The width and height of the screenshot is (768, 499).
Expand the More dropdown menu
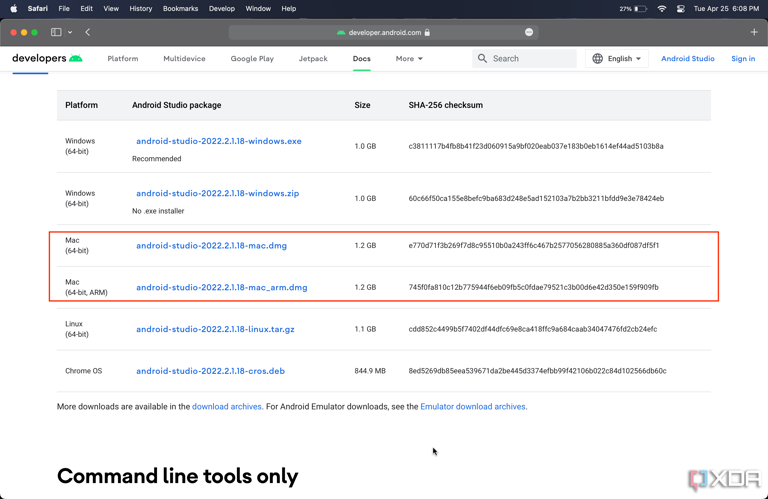point(409,59)
